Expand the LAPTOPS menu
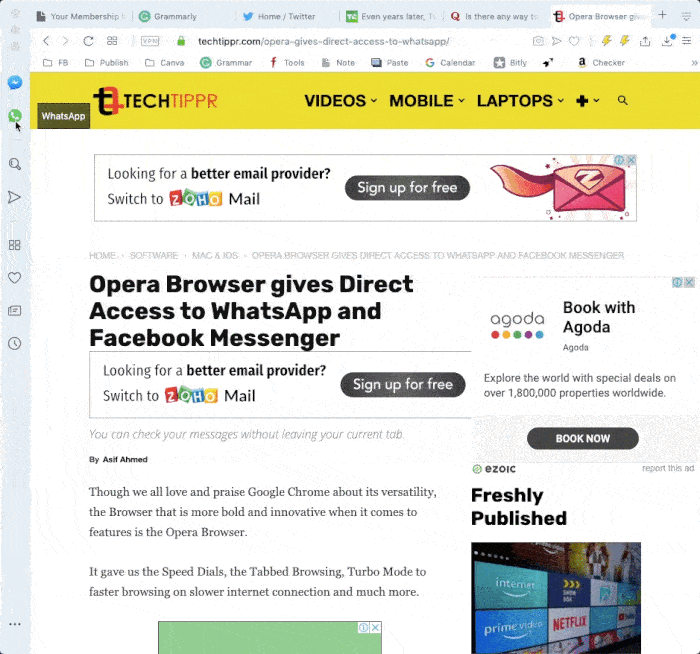This screenshot has height=654, width=700. (520, 101)
